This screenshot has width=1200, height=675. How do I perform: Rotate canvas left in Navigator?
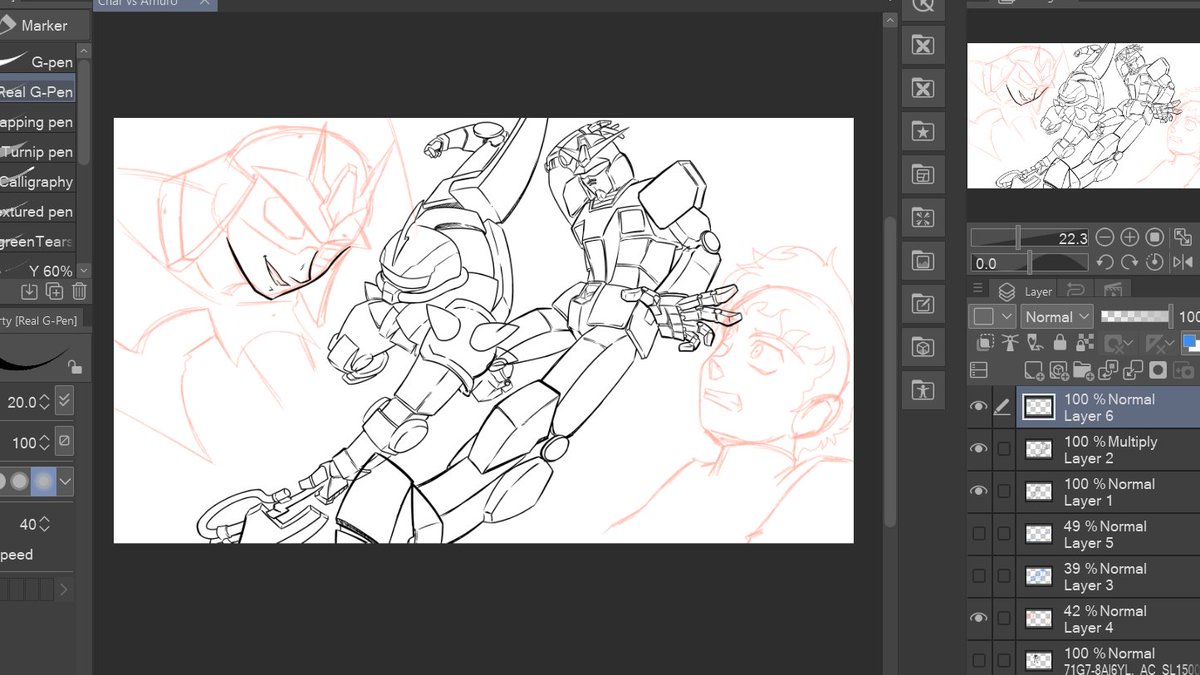[x=1104, y=263]
